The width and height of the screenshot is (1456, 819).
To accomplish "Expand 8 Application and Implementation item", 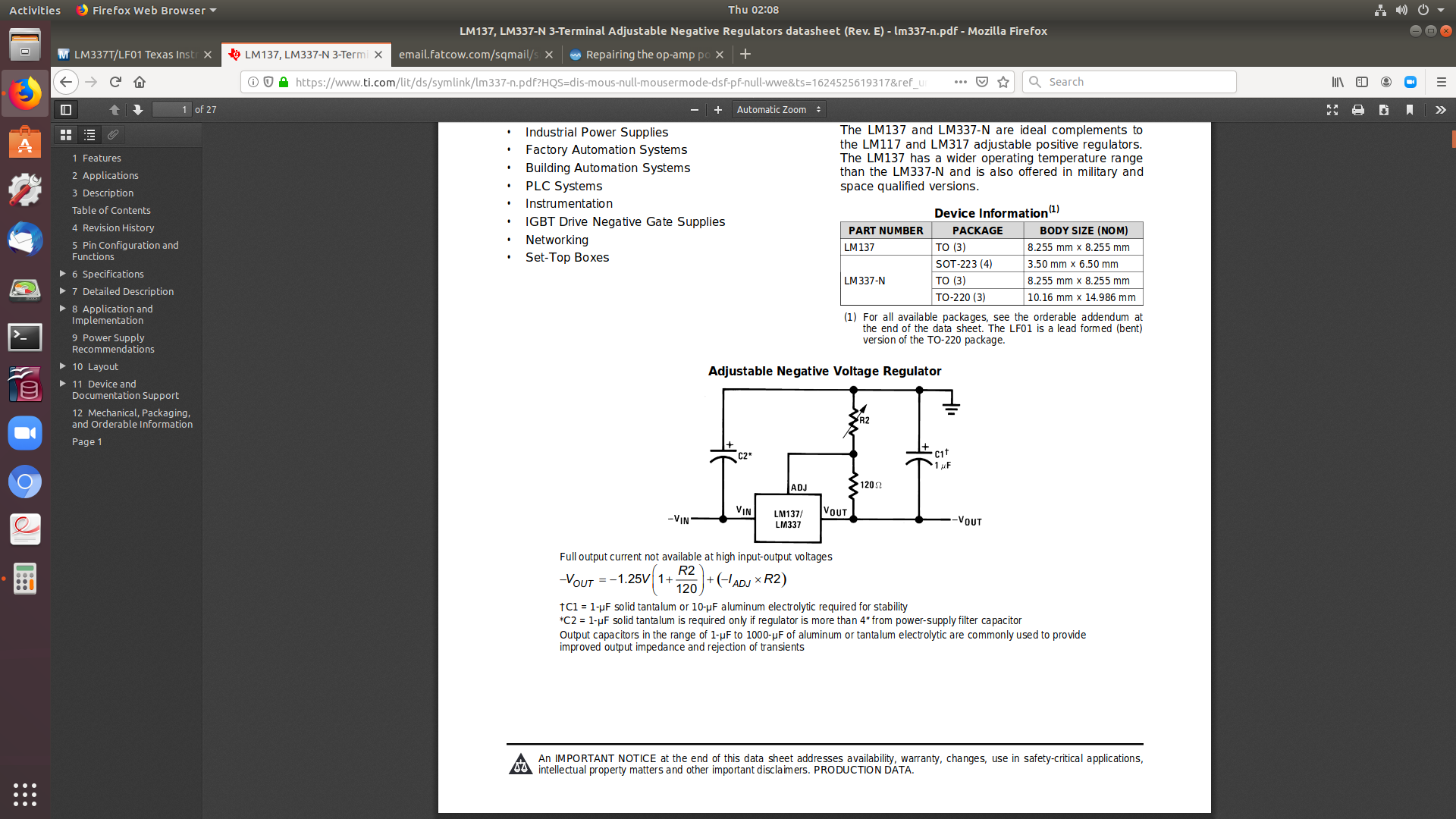I will coord(63,309).
